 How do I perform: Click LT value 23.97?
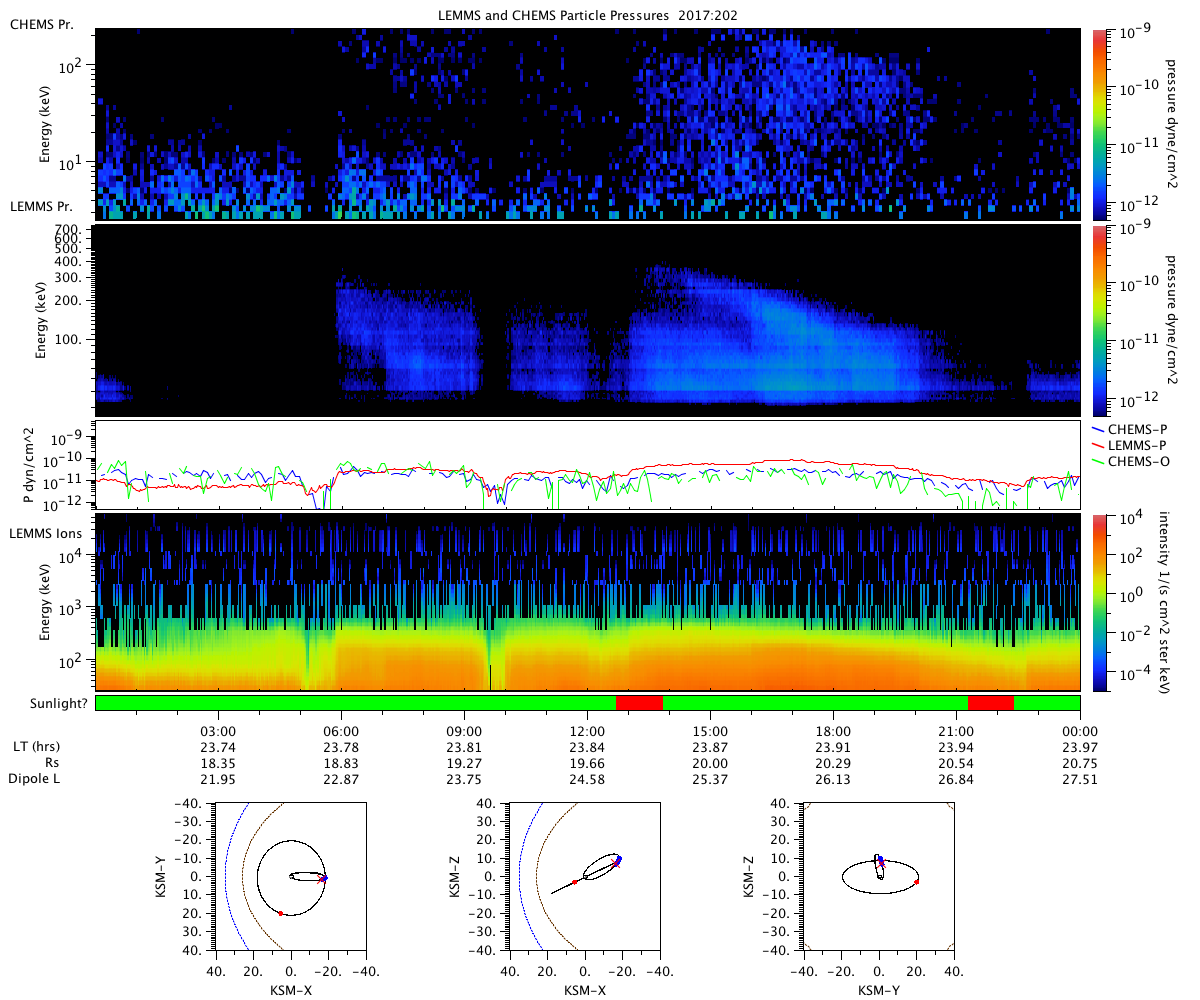pyautogui.click(x=1080, y=747)
